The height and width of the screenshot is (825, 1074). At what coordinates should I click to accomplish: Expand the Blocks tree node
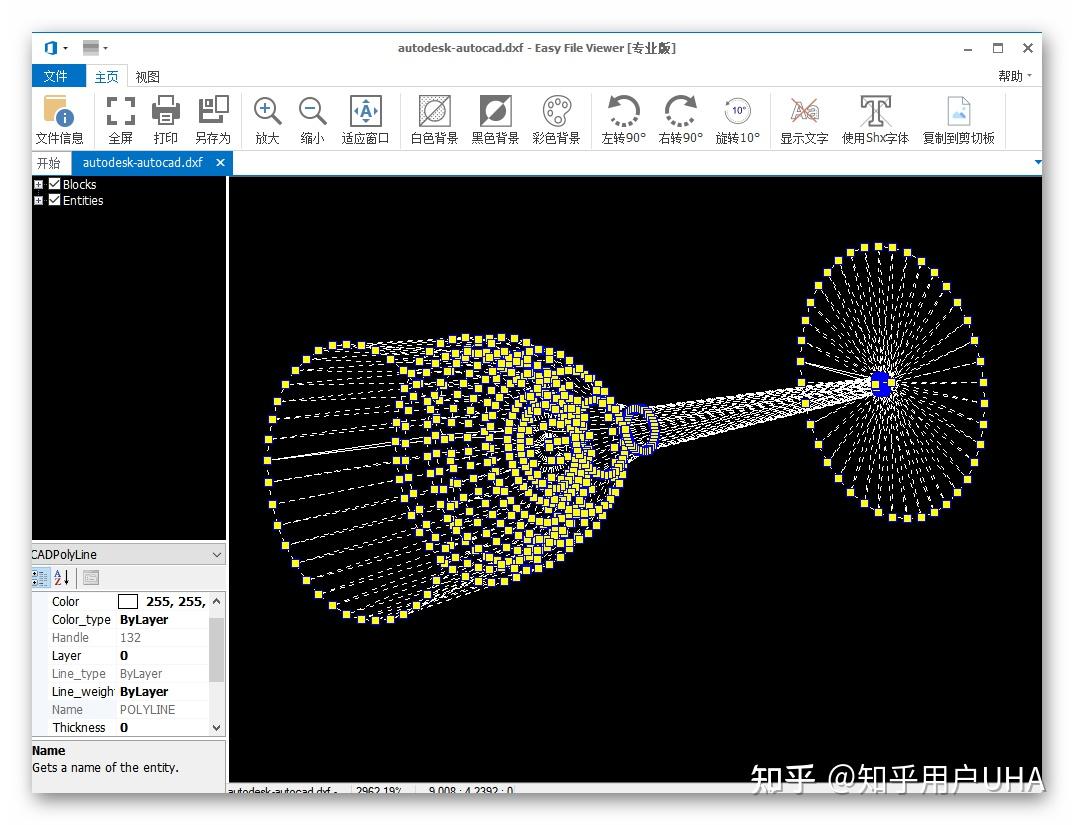pyautogui.click(x=38, y=184)
